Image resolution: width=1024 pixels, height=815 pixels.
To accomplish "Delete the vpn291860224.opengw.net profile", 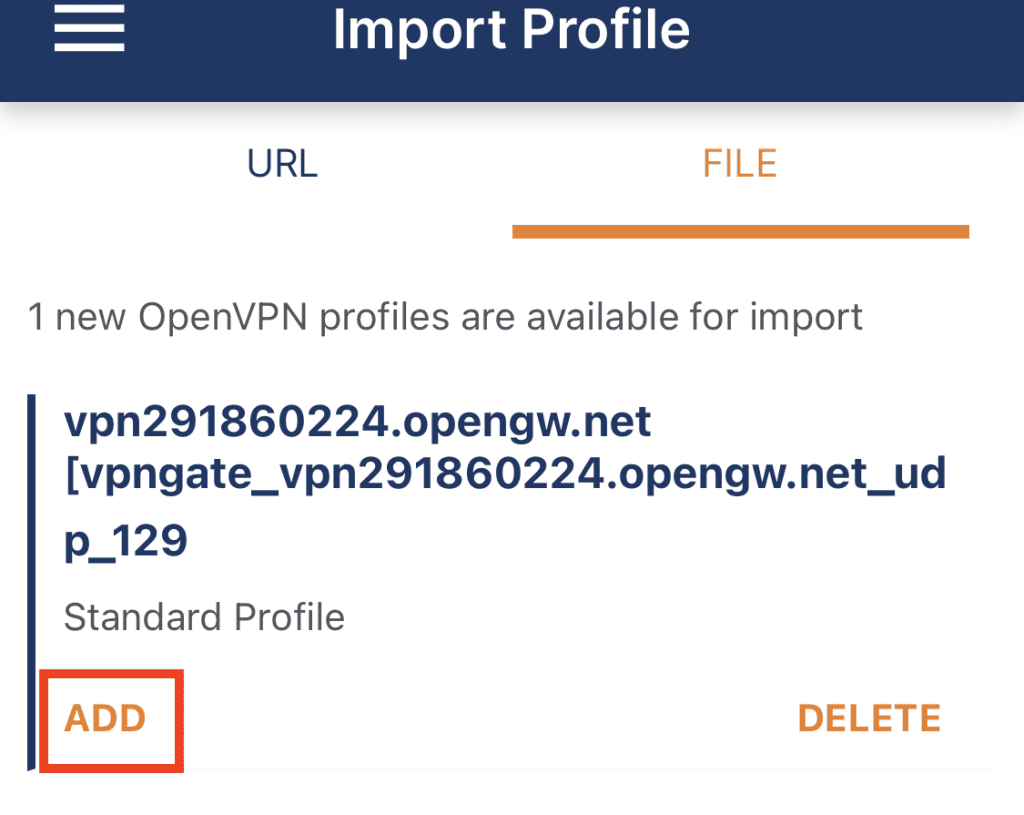I will (869, 718).
